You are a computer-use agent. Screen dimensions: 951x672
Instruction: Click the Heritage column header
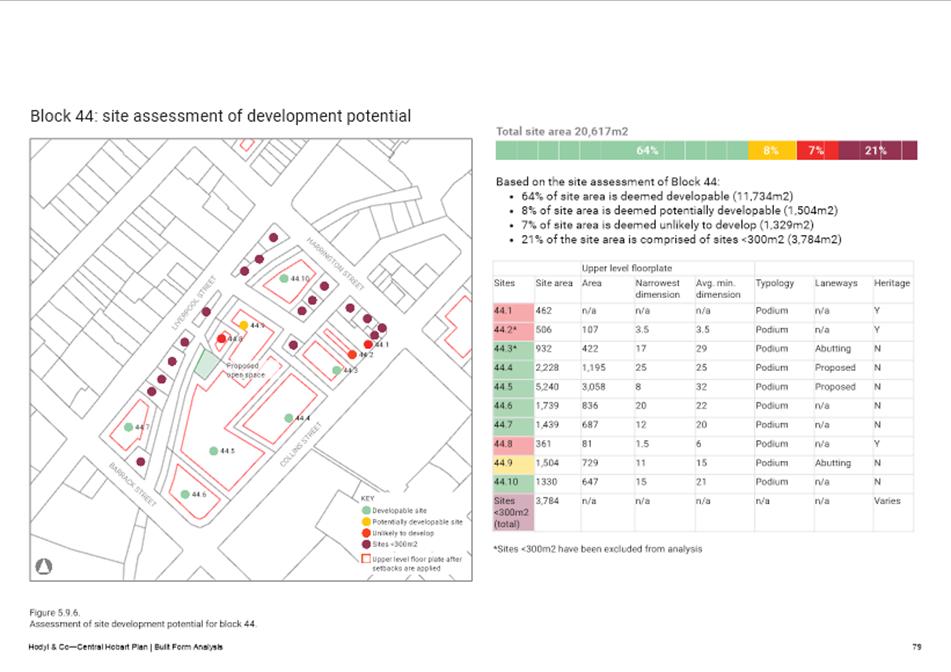click(x=891, y=283)
